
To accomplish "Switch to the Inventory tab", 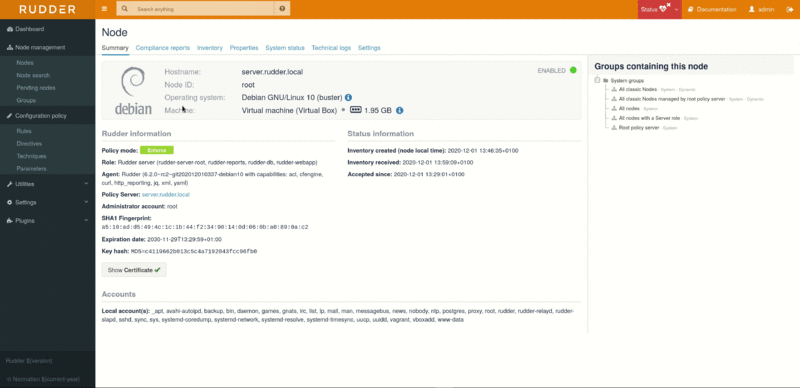I will click(210, 48).
